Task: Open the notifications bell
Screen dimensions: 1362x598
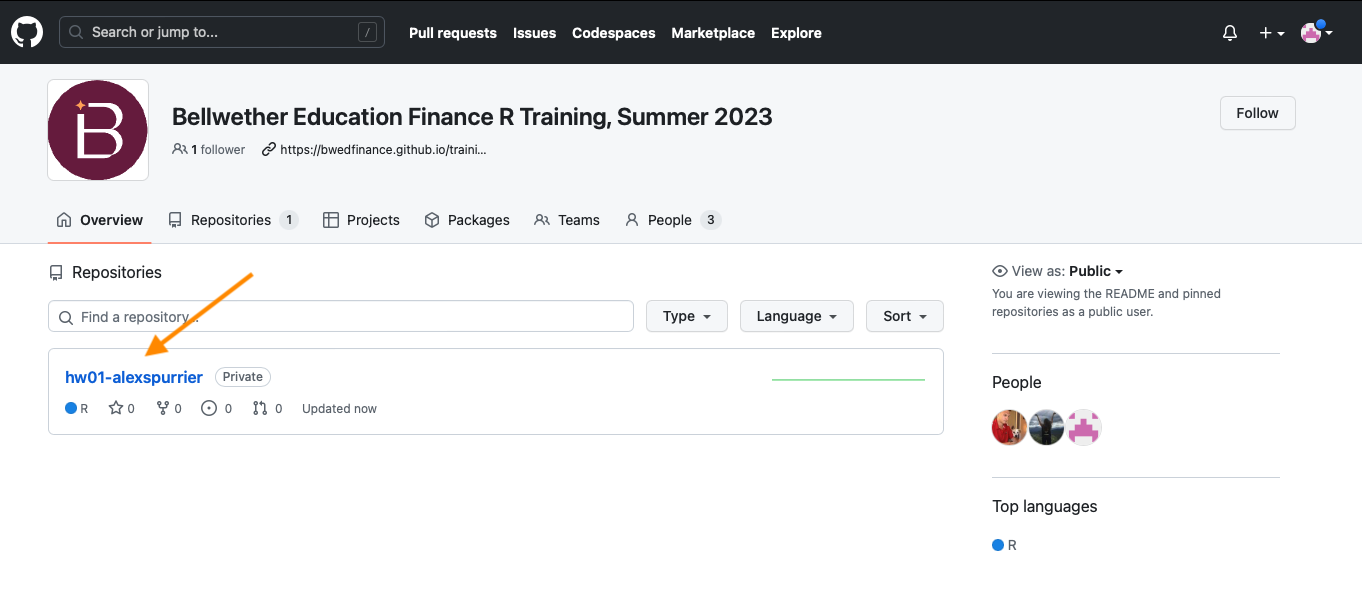Action: pos(1230,33)
